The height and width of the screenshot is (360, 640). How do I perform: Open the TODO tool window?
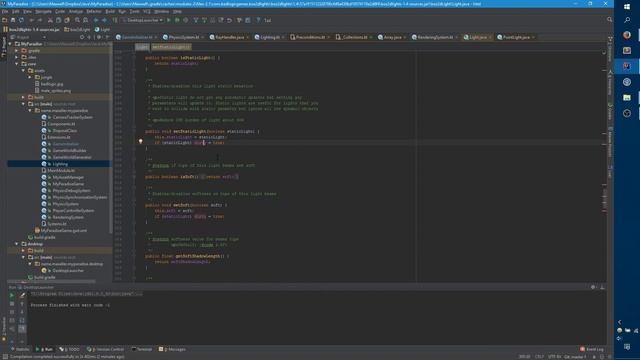(x=69, y=349)
